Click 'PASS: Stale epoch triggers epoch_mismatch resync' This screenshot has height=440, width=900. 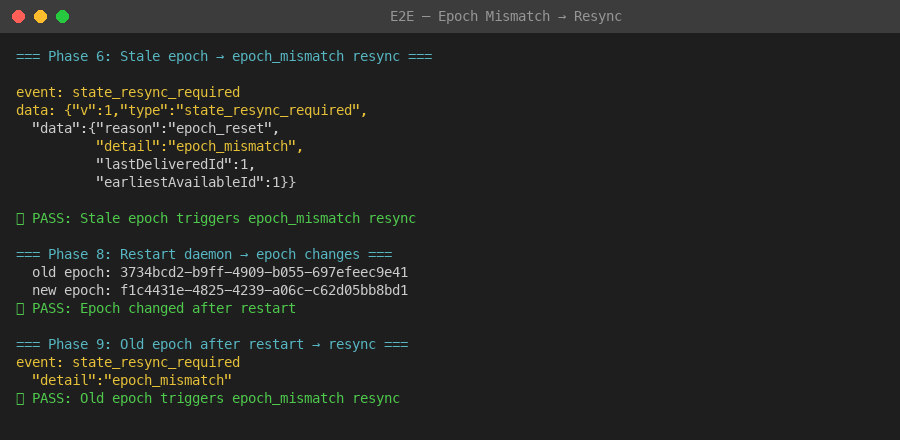point(216,219)
